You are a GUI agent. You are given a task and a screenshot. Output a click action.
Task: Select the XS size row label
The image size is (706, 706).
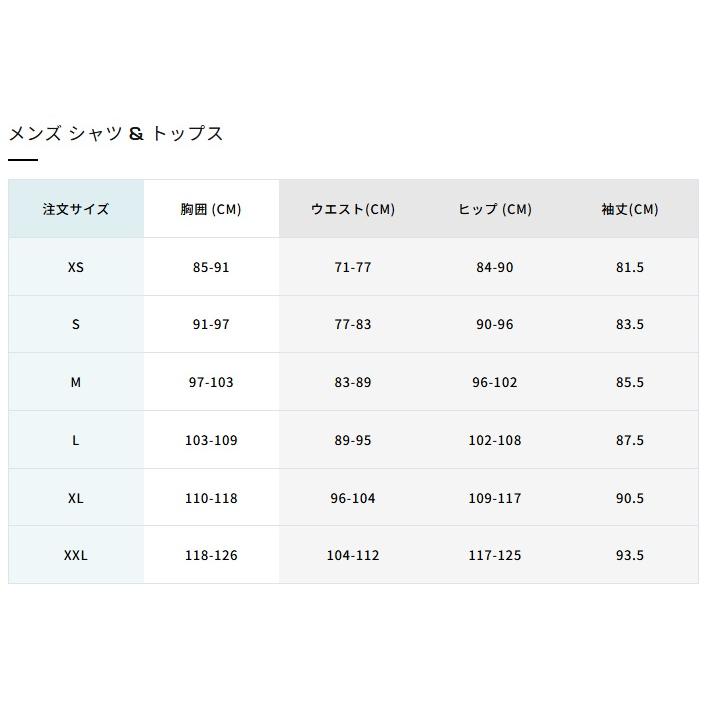click(x=76, y=267)
